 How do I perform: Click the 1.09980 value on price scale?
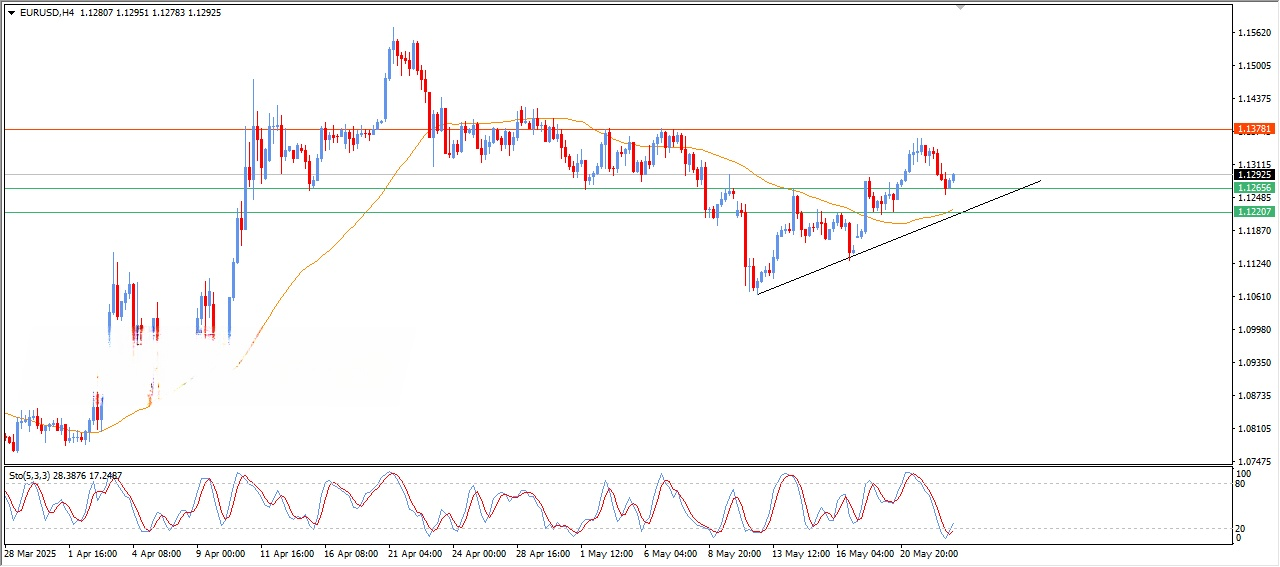point(1254,330)
